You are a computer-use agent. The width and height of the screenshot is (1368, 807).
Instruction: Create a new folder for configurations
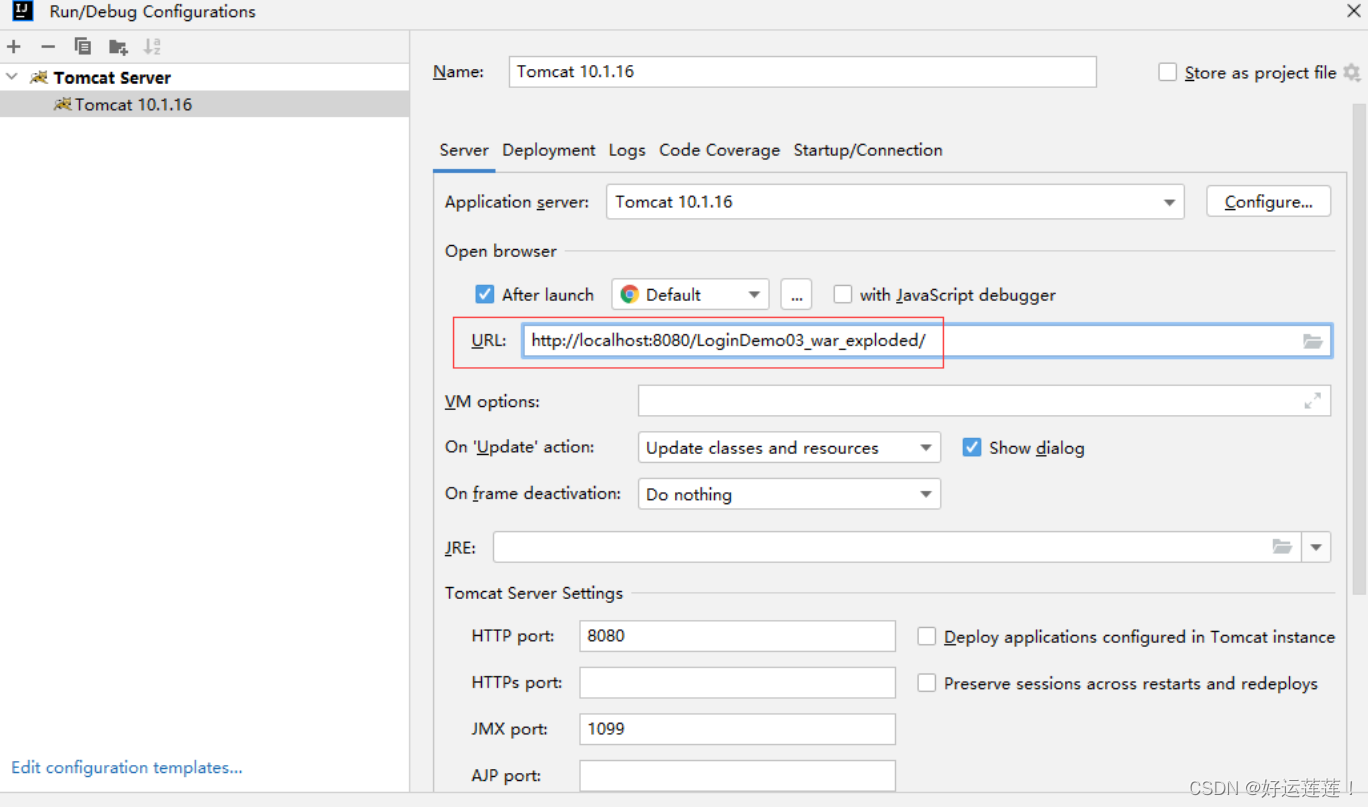click(x=118, y=46)
